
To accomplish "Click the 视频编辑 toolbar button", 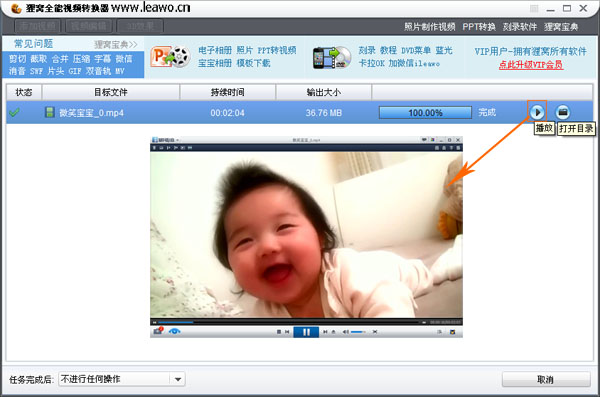I will tap(89, 26).
